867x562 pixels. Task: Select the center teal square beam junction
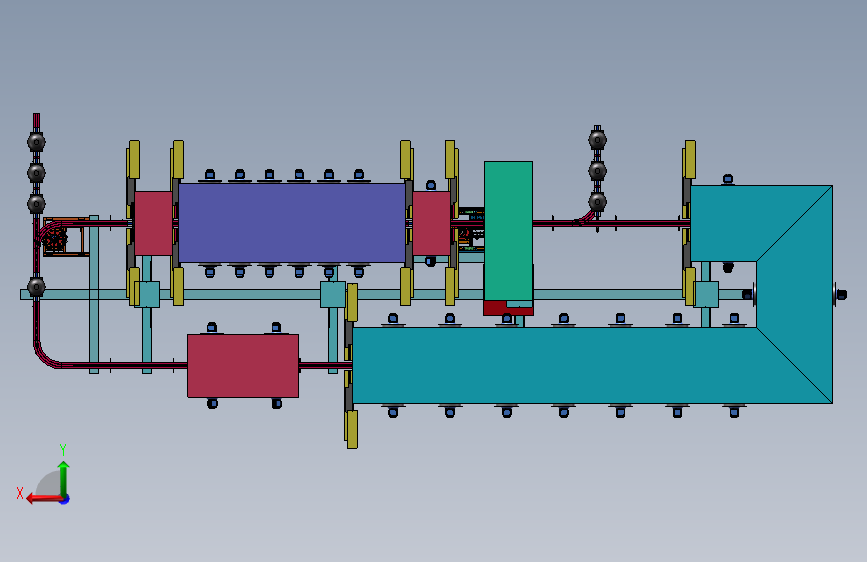(333, 295)
